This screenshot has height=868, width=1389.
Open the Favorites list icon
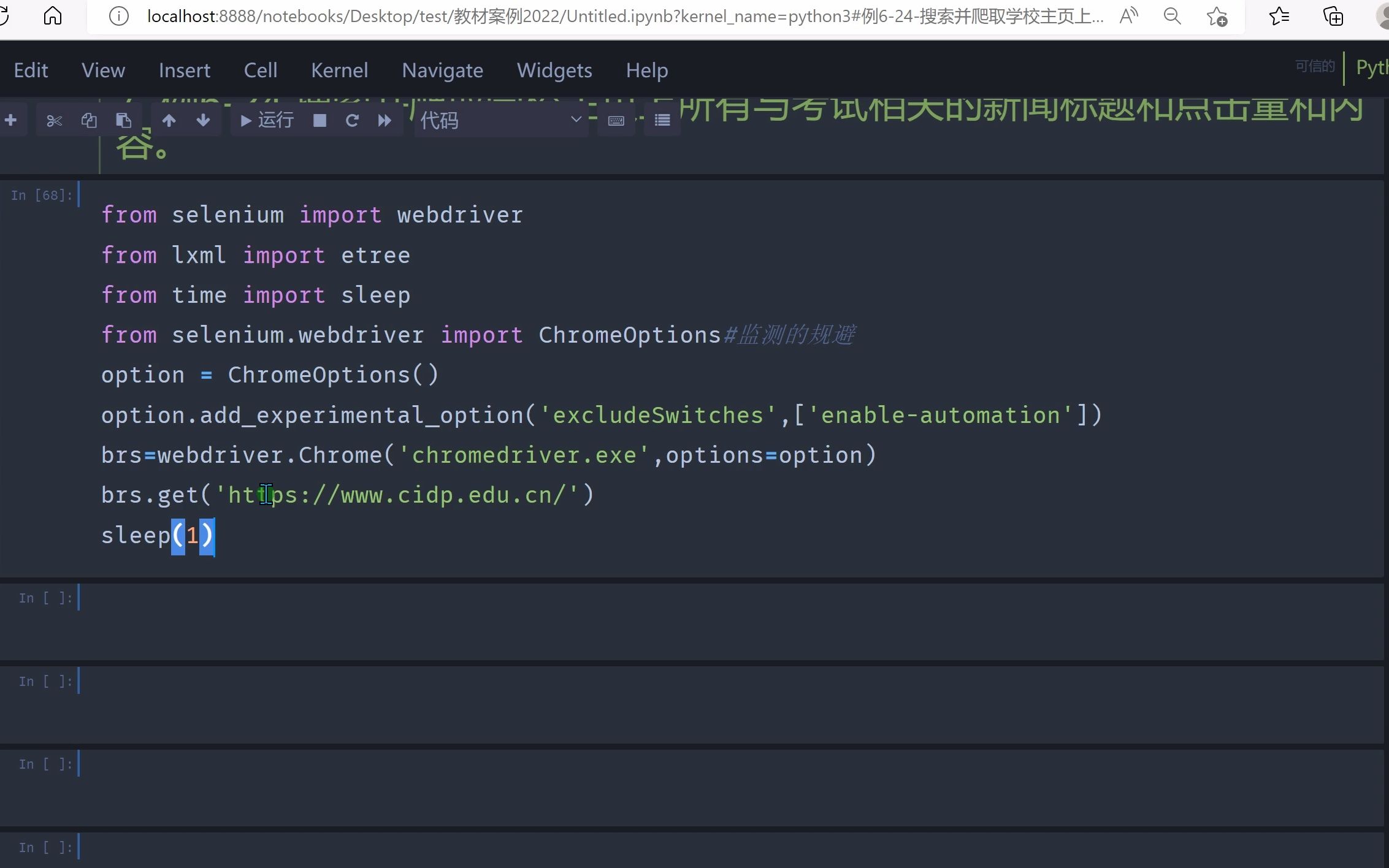click(1279, 16)
